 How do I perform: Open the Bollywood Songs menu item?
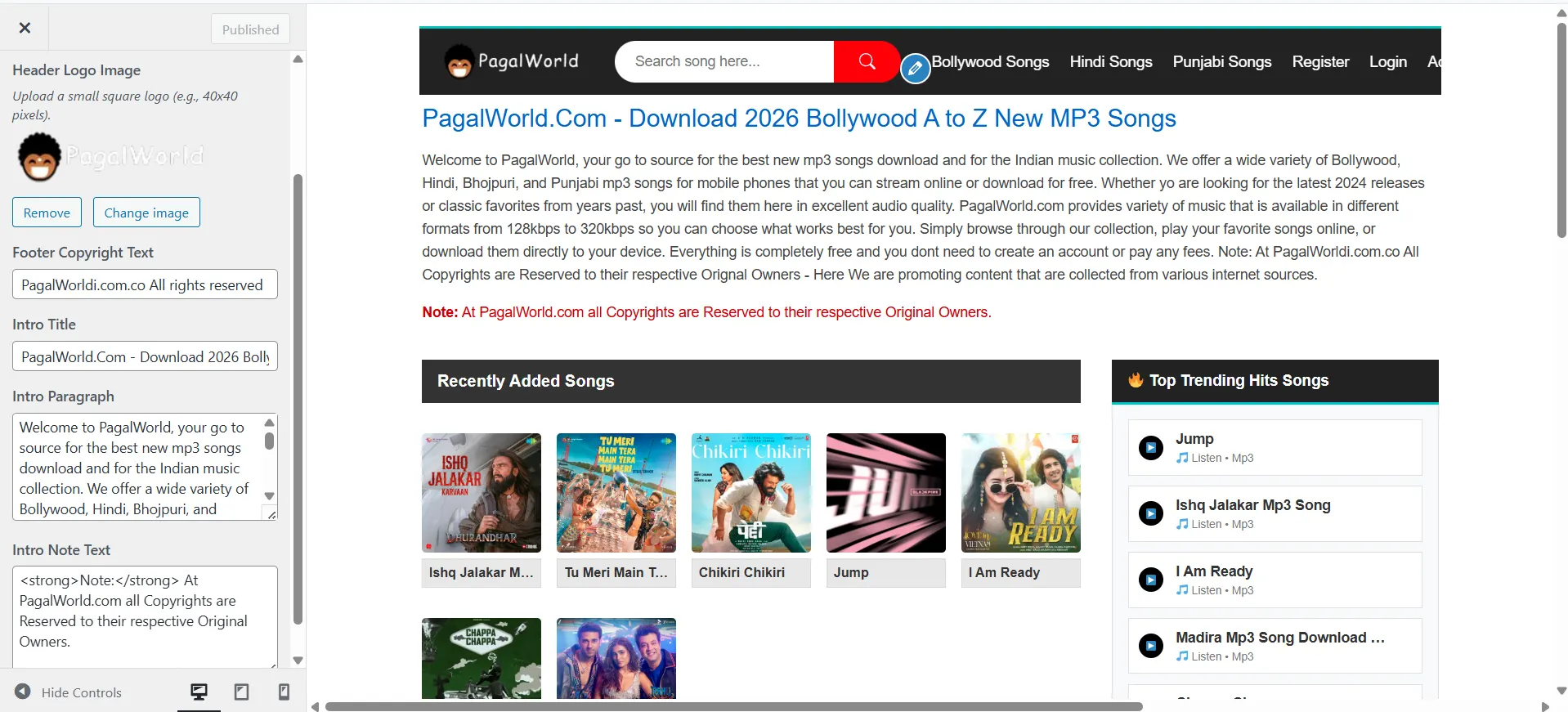(x=990, y=61)
